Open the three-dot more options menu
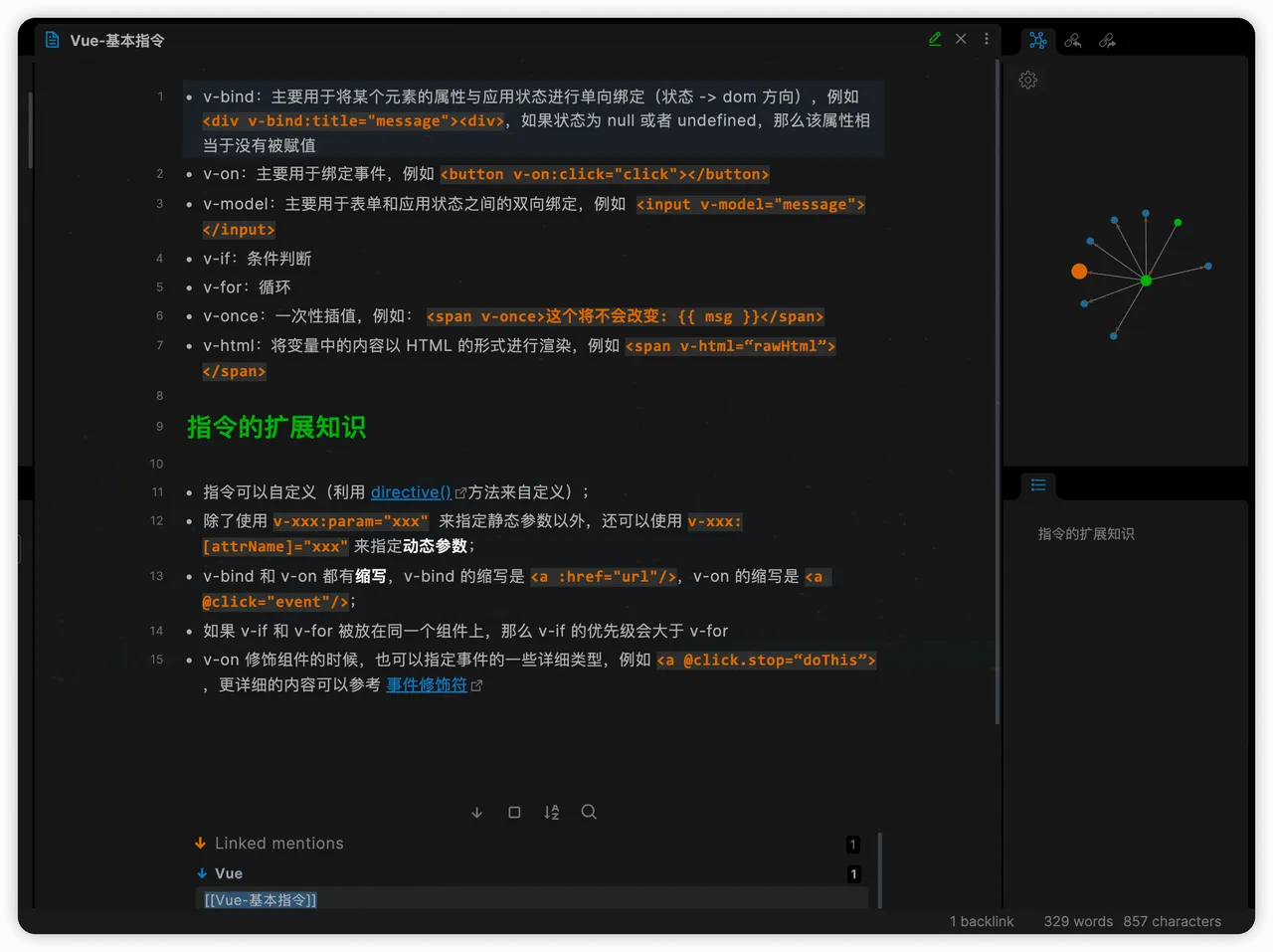This screenshot has height=952, width=1273. [987, 39]
